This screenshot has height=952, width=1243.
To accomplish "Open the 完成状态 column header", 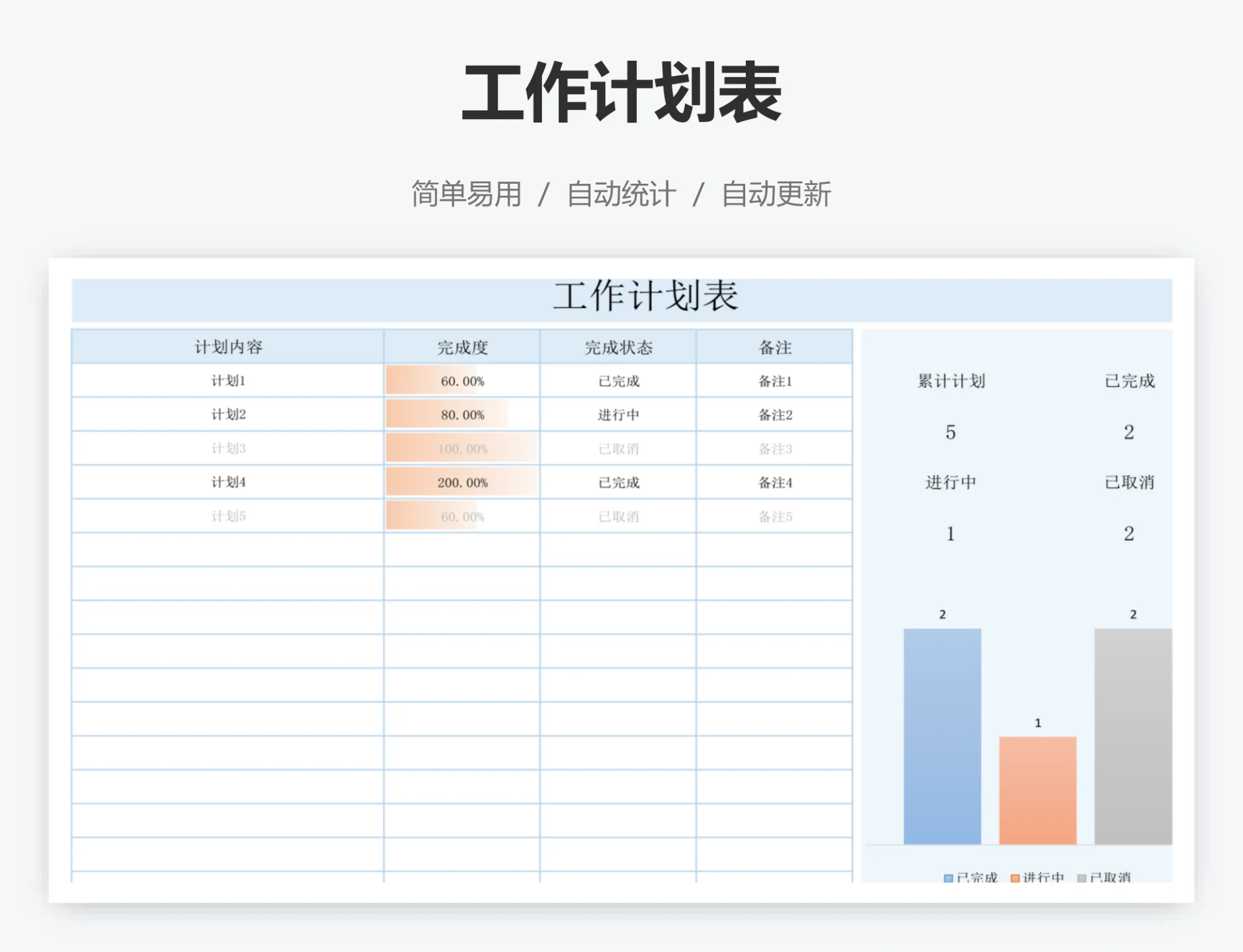I will point(618,347).
